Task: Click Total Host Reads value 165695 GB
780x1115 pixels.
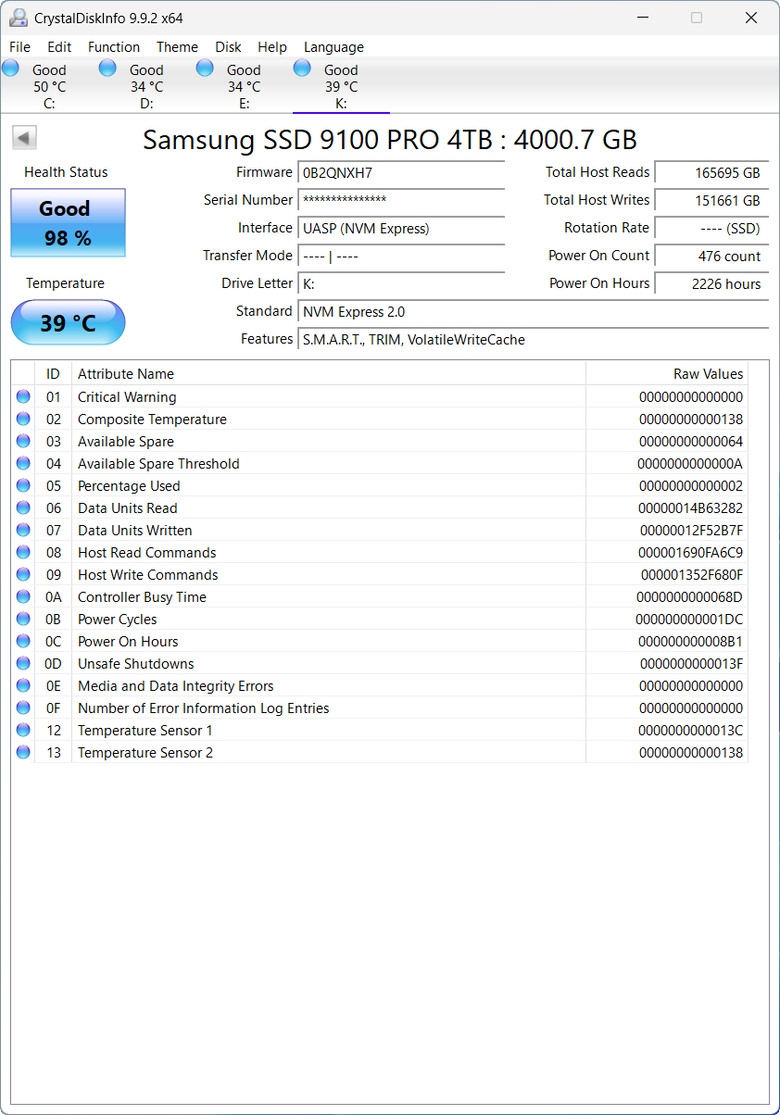Action: click(712, 173)
